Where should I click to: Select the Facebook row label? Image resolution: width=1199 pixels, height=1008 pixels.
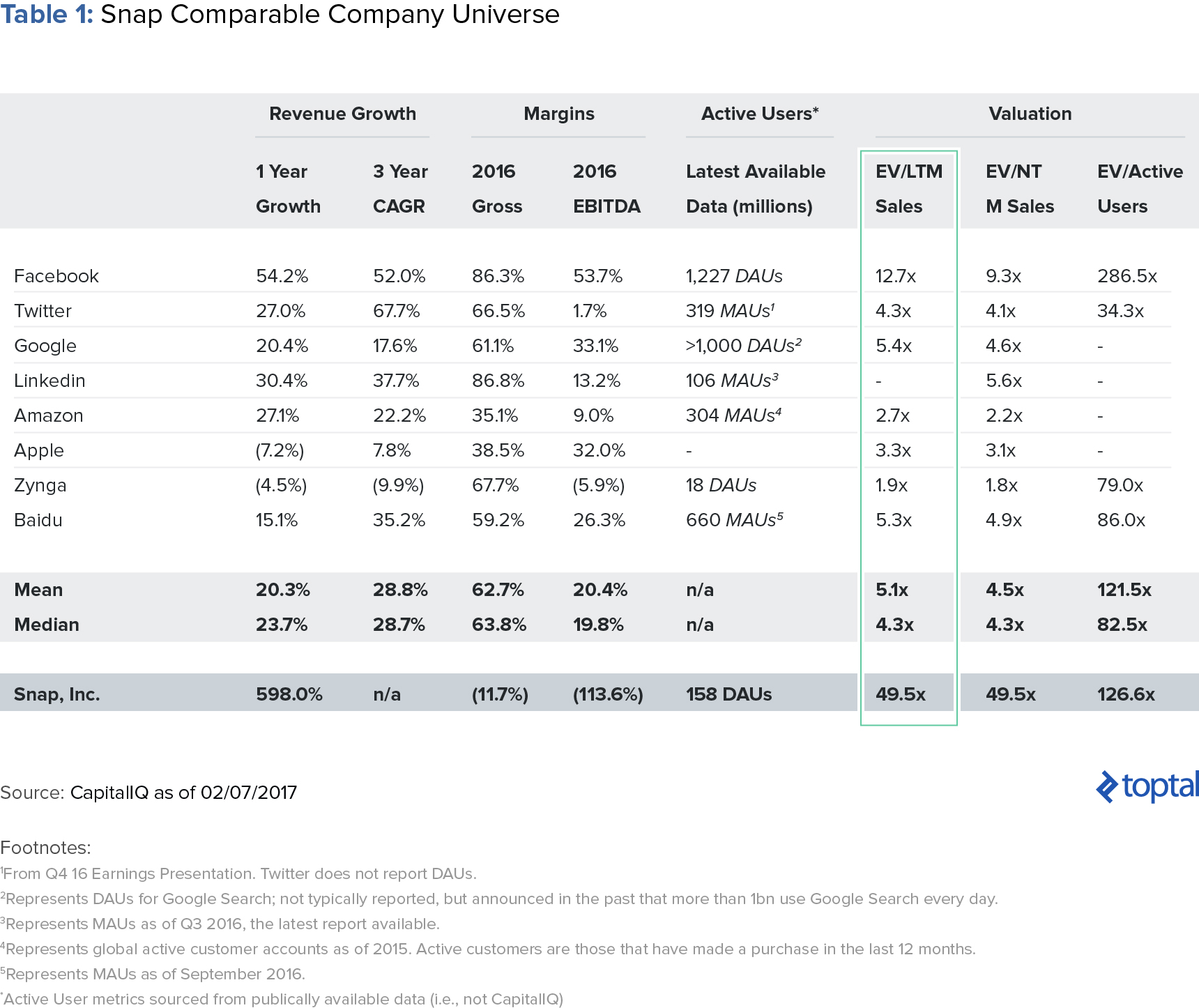[x=56, y=276]
